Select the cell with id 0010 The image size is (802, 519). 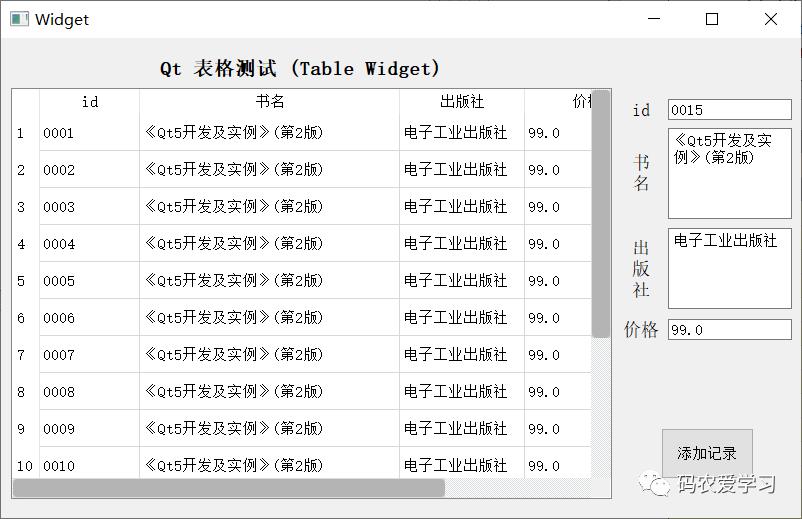90,464
